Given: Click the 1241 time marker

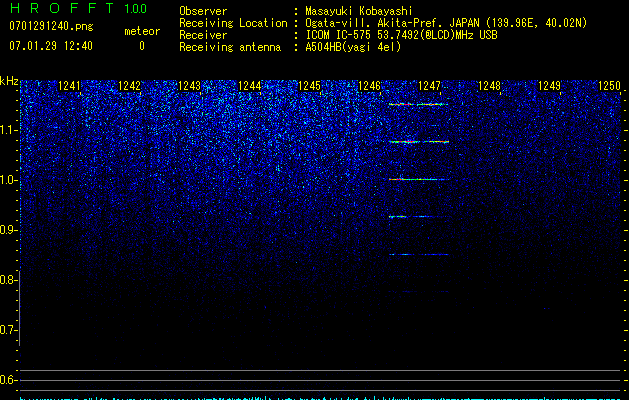Looking at the screenshot, I should [x=69, y=86].
